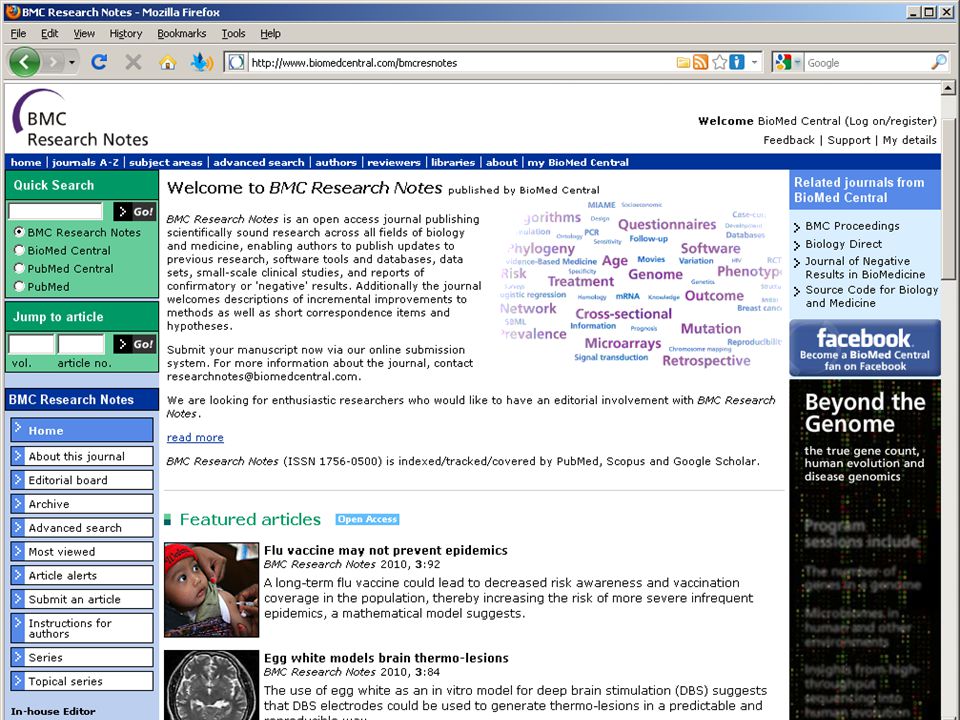Screen dimensions: 960x720
Task: Click the flu vaccine article thumbnail
Action: 211,589
